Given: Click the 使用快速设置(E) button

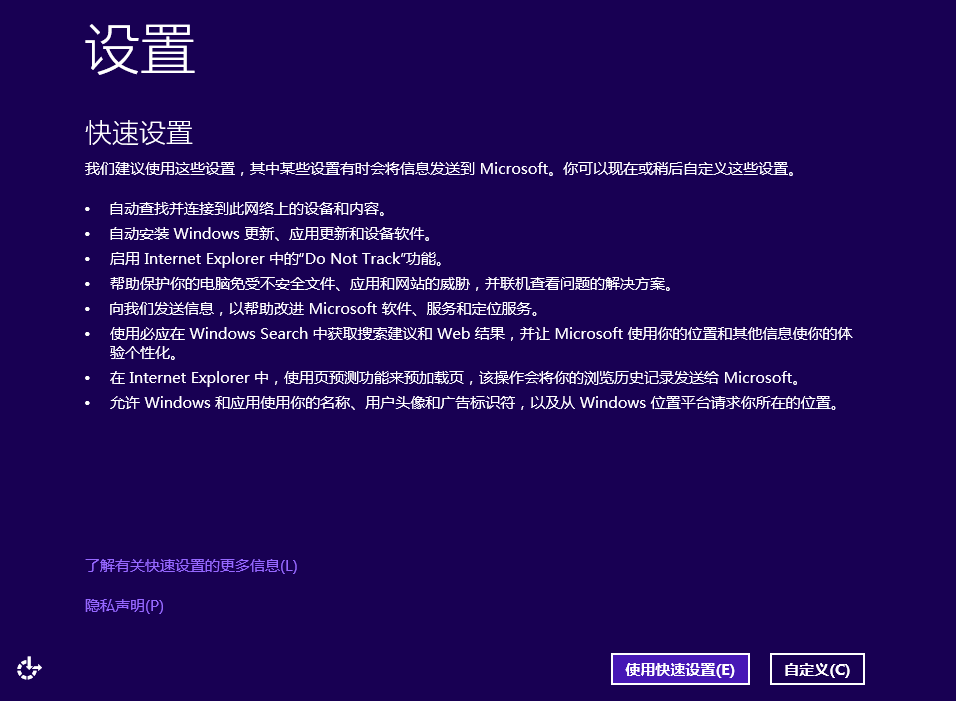Looking at the screenshot, I should [679, 670].
